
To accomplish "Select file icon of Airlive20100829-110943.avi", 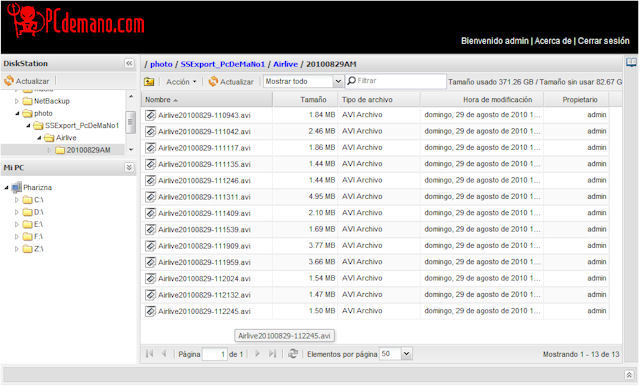I will 150,115.
